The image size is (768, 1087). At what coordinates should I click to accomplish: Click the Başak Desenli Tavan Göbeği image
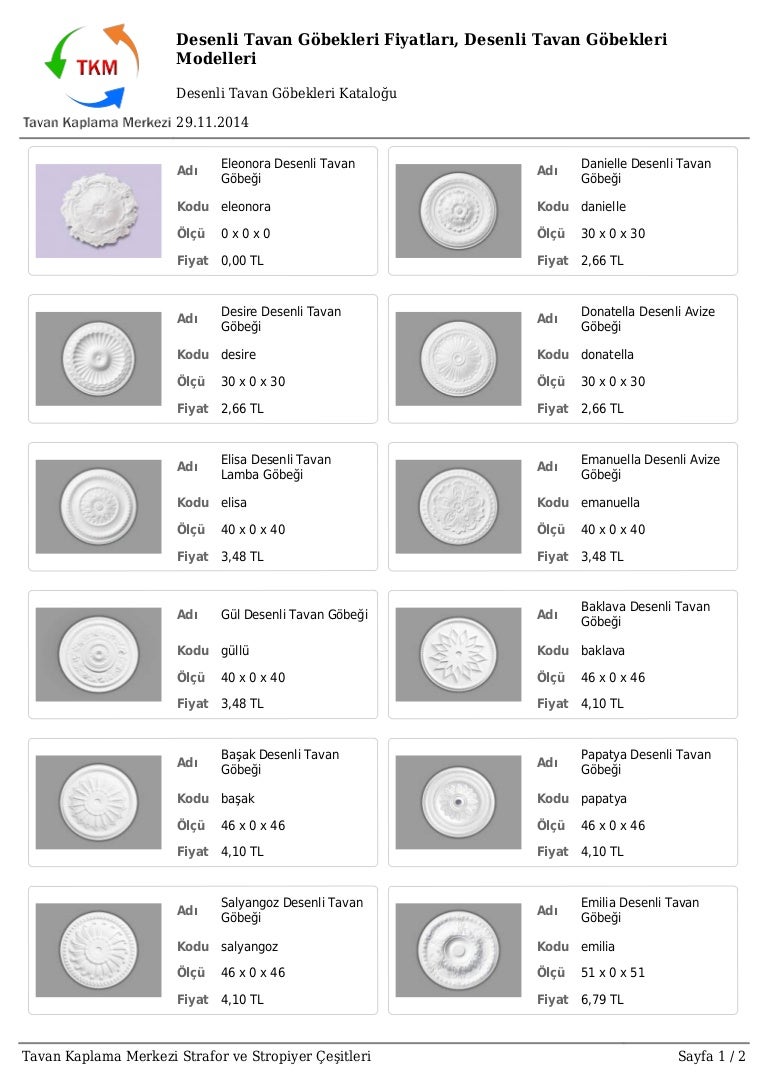click(x=98, y=802)
